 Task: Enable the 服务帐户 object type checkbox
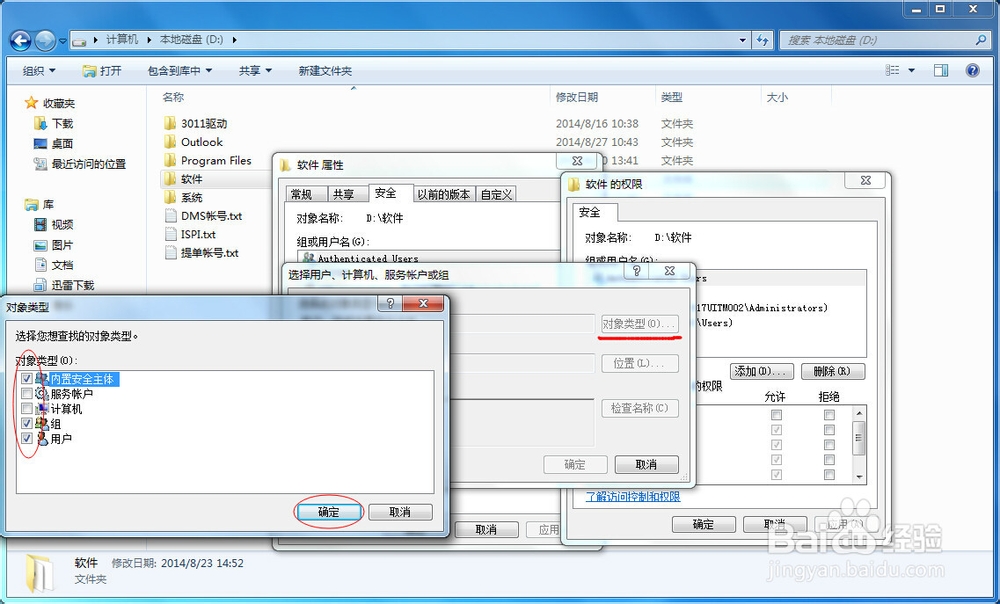[27, 393]
